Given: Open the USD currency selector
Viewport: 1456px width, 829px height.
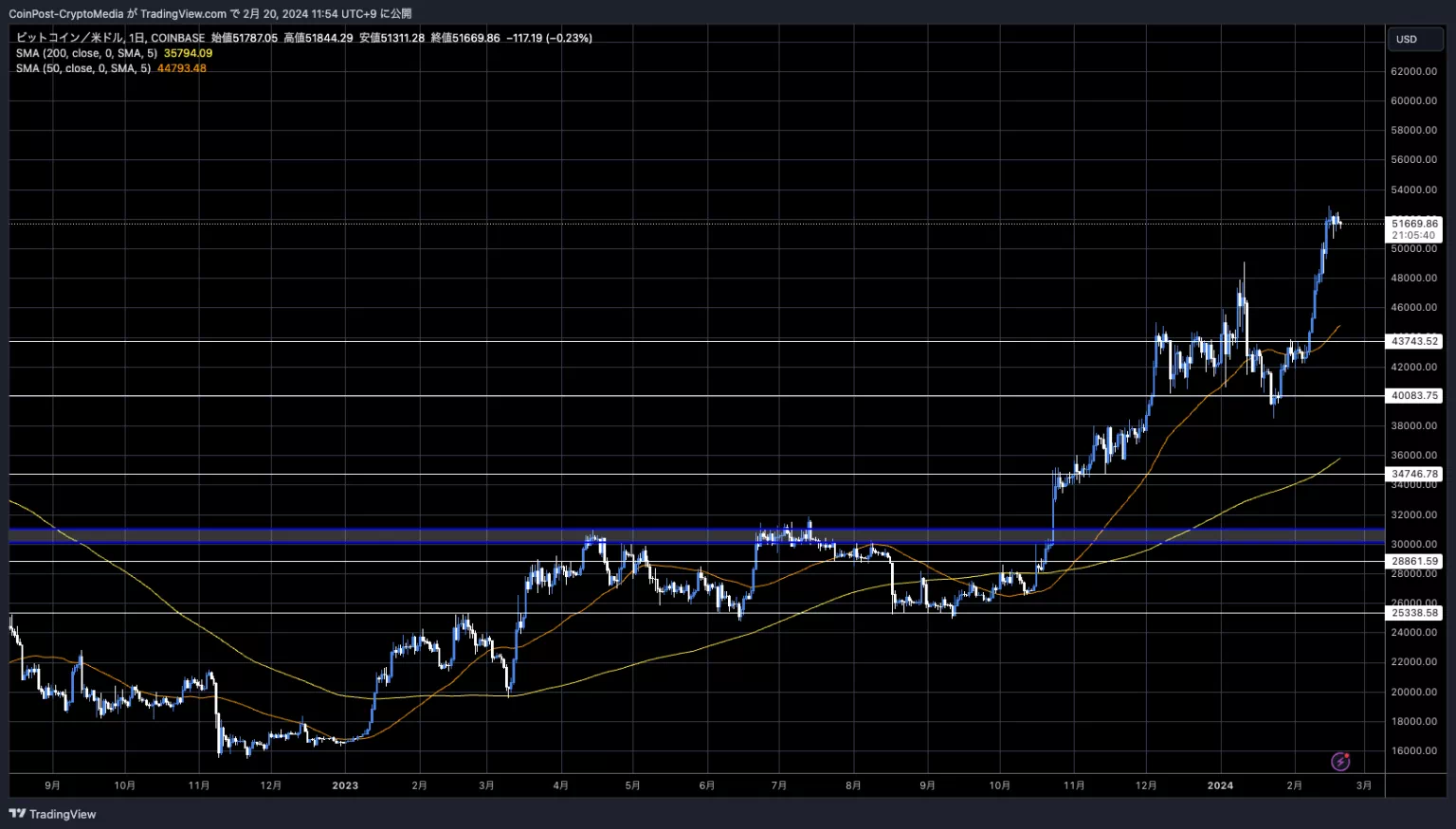Looking at the screenshot, I should click(x=1416, y=39).
